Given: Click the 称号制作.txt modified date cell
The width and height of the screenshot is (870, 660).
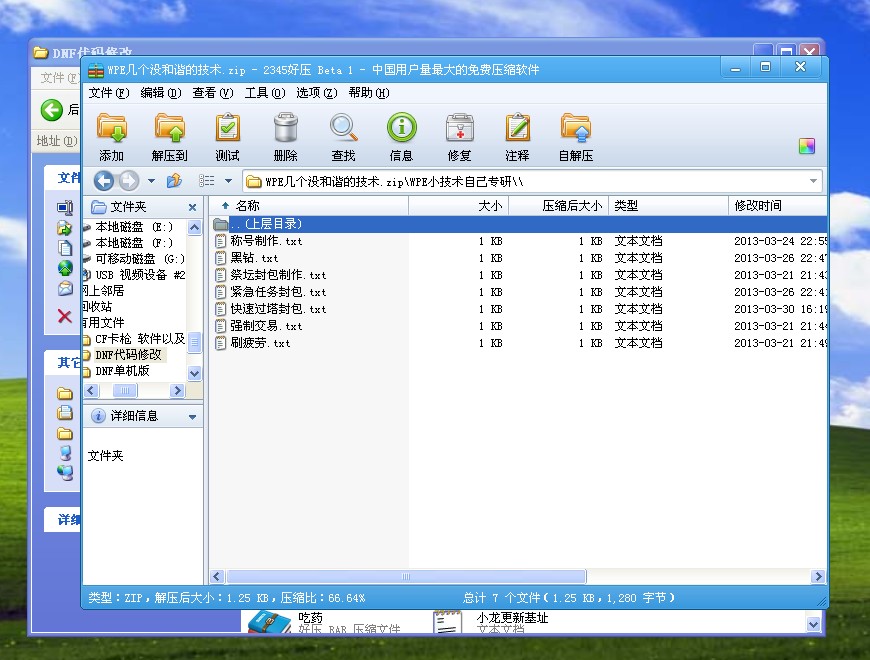Looking at the screenshot, I should tap(780, 241).
